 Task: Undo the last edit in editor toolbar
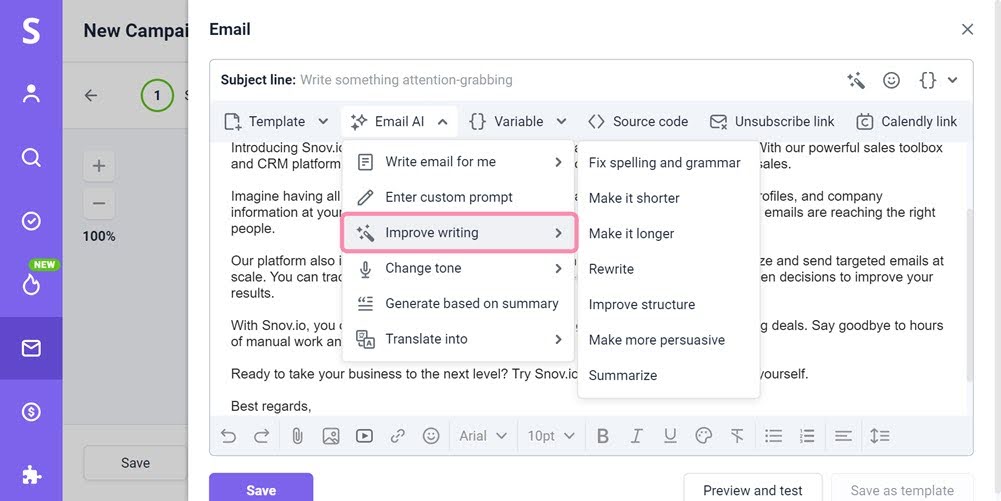click(229, 436)
